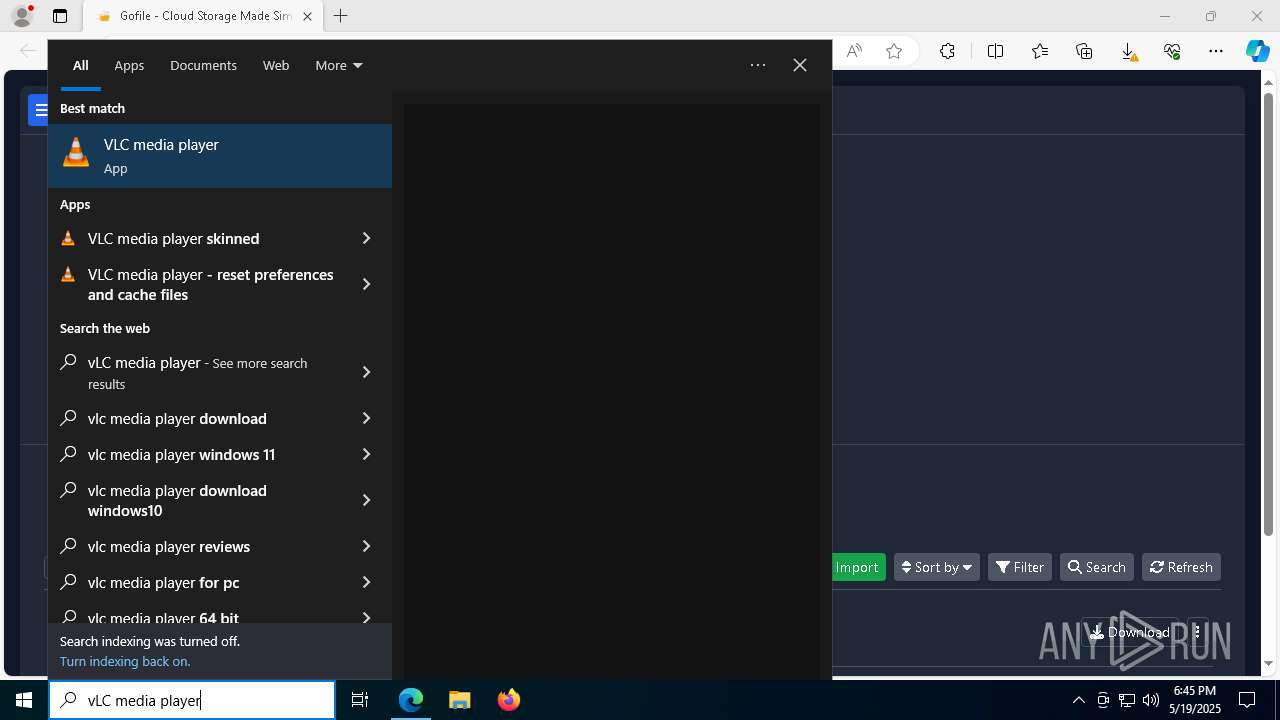Close the Windows search panel
The height and width of the screenshot is (720, 1280).
click(800, 65)
